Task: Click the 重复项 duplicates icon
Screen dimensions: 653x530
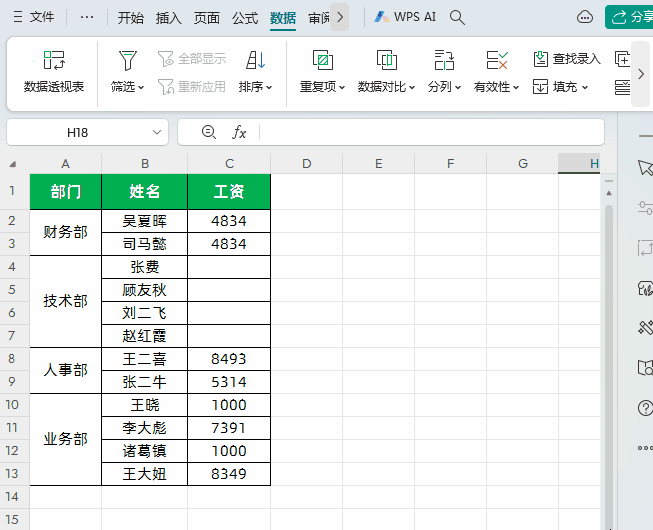Action: tap(323, 60)
